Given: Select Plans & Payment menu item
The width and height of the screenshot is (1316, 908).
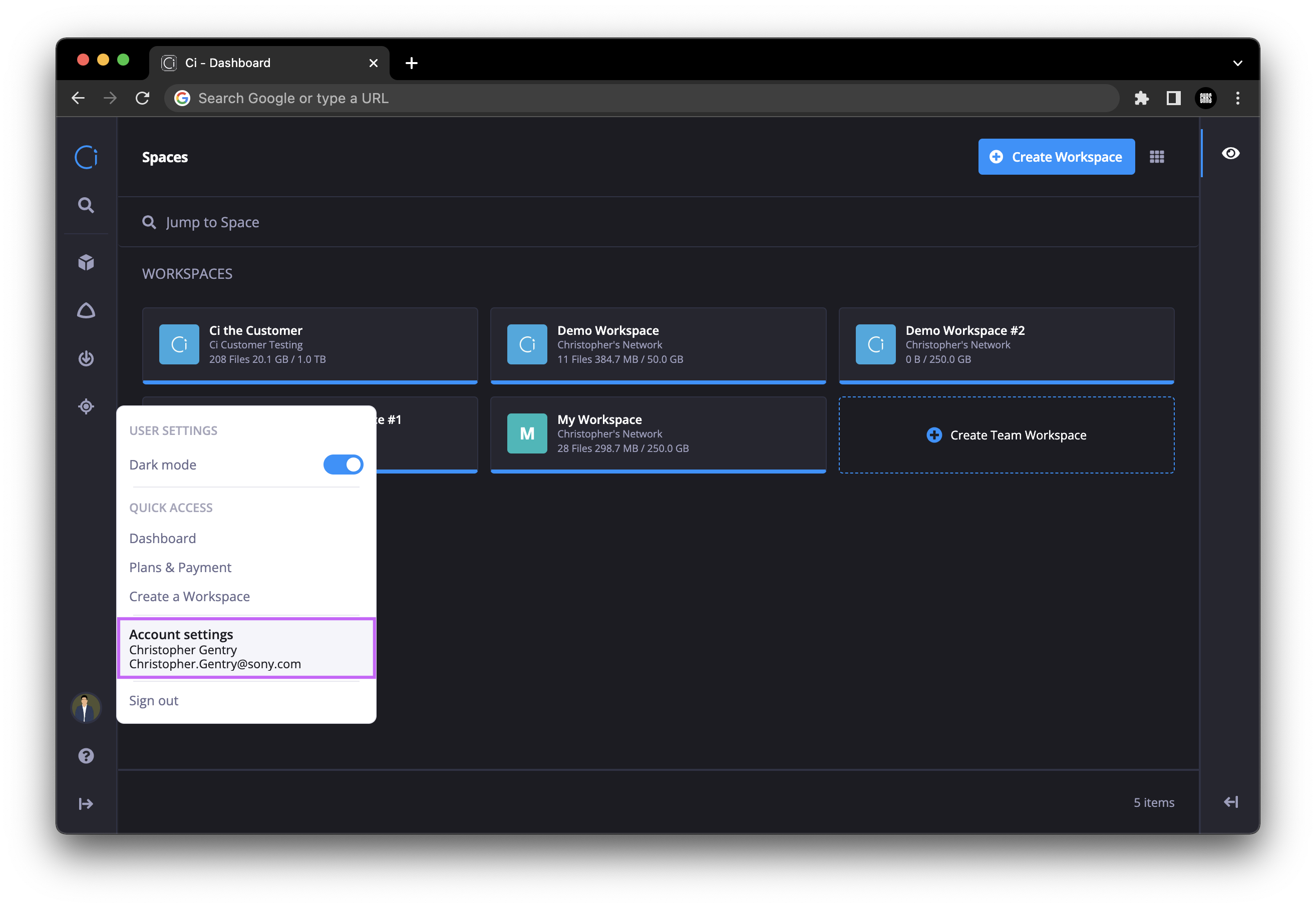Looking at the screenshot, I should 180,567.
